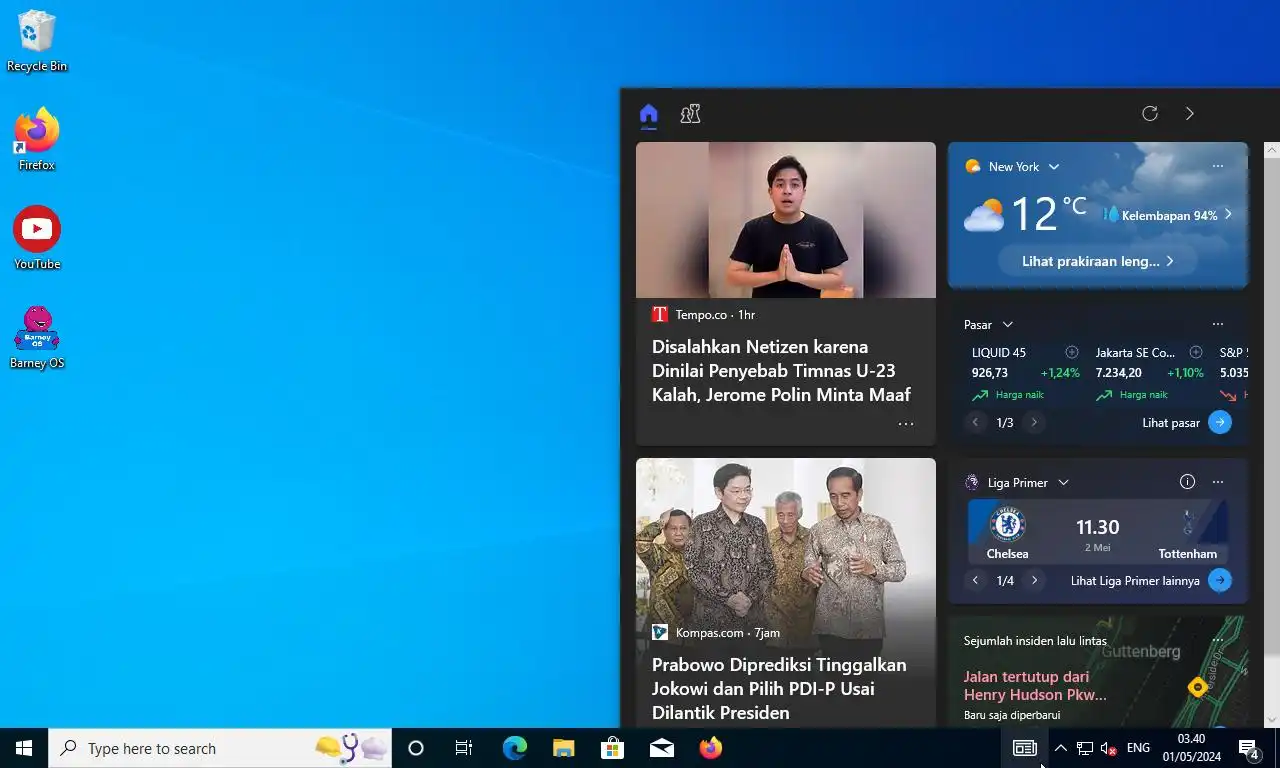Click Lihat prakiraan lengkap button
1280x768 pixels.
tap(1098, 261)
